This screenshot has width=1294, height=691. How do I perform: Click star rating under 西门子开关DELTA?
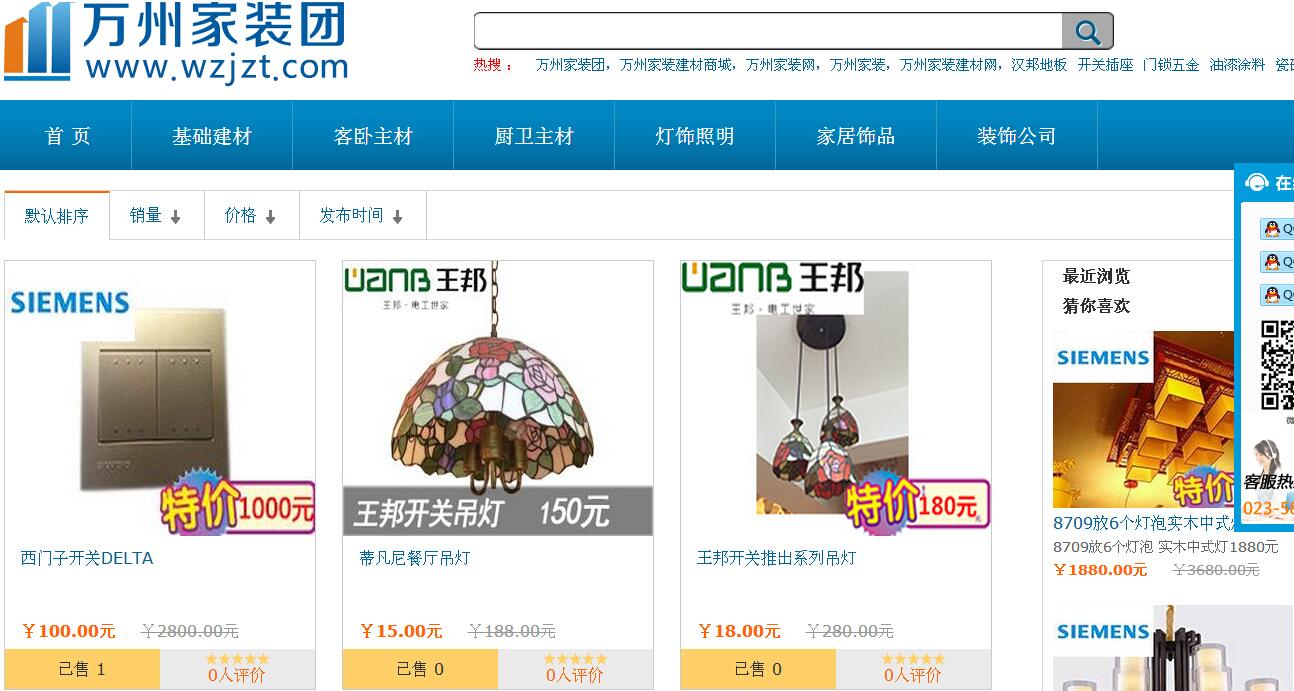point(237,659)
